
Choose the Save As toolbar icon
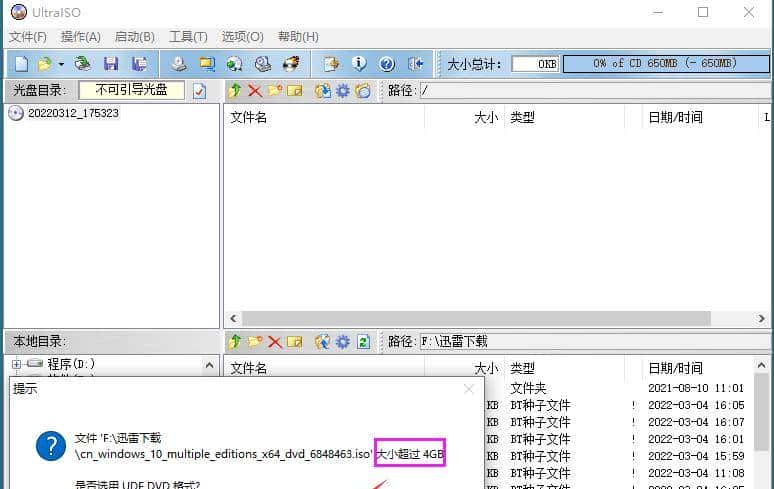(140, 64)
